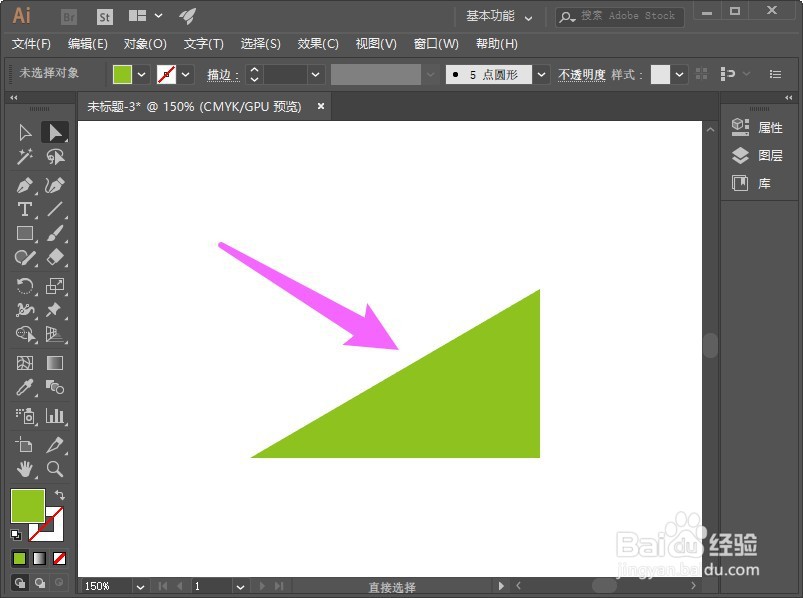The width and height of the screenshot is (803, 598).
Task: Select the Column Graph tool
Action: [55, 416]
